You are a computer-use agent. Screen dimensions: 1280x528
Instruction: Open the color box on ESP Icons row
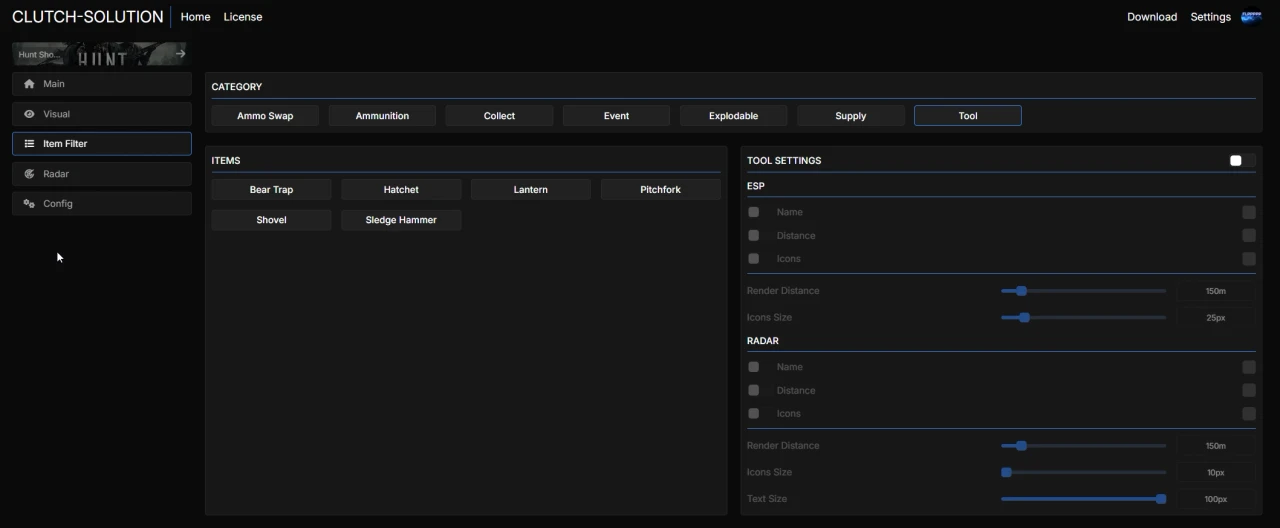point(1249,259)
